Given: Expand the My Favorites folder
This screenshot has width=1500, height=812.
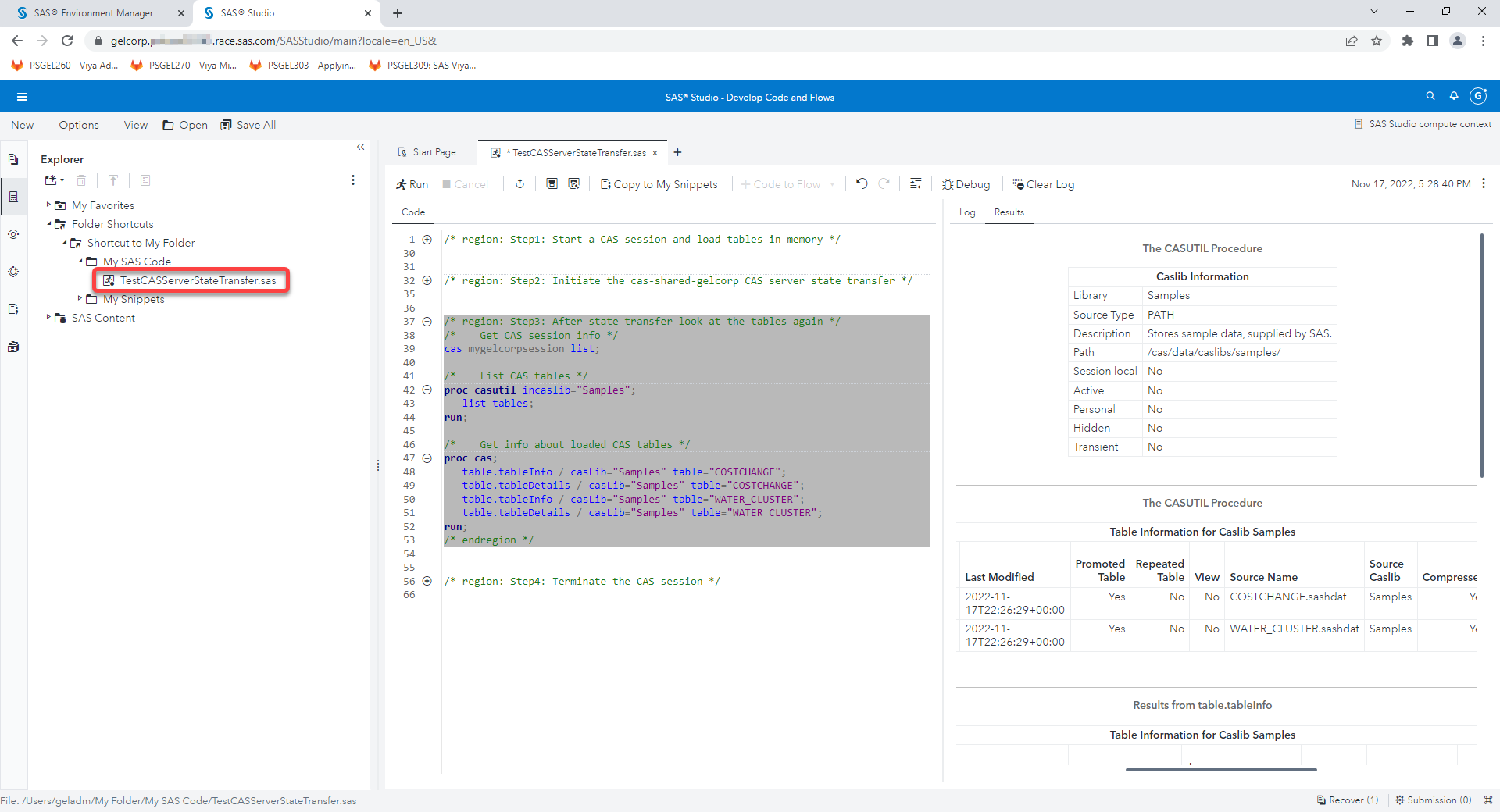Looking at the screenshot, I should coord(48,205).
